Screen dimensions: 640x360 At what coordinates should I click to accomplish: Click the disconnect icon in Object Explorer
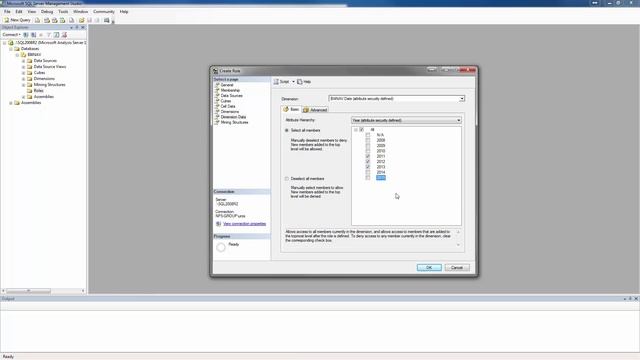click(x=33, y=35)
